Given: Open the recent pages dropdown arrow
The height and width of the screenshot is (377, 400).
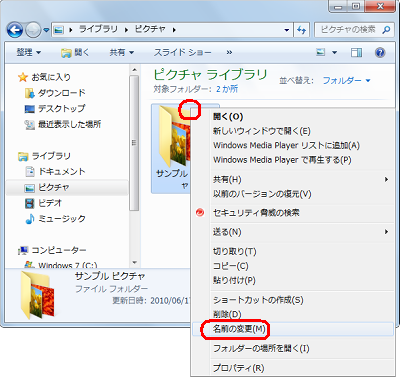Looking at the screenshot, I should coord(46,30).
